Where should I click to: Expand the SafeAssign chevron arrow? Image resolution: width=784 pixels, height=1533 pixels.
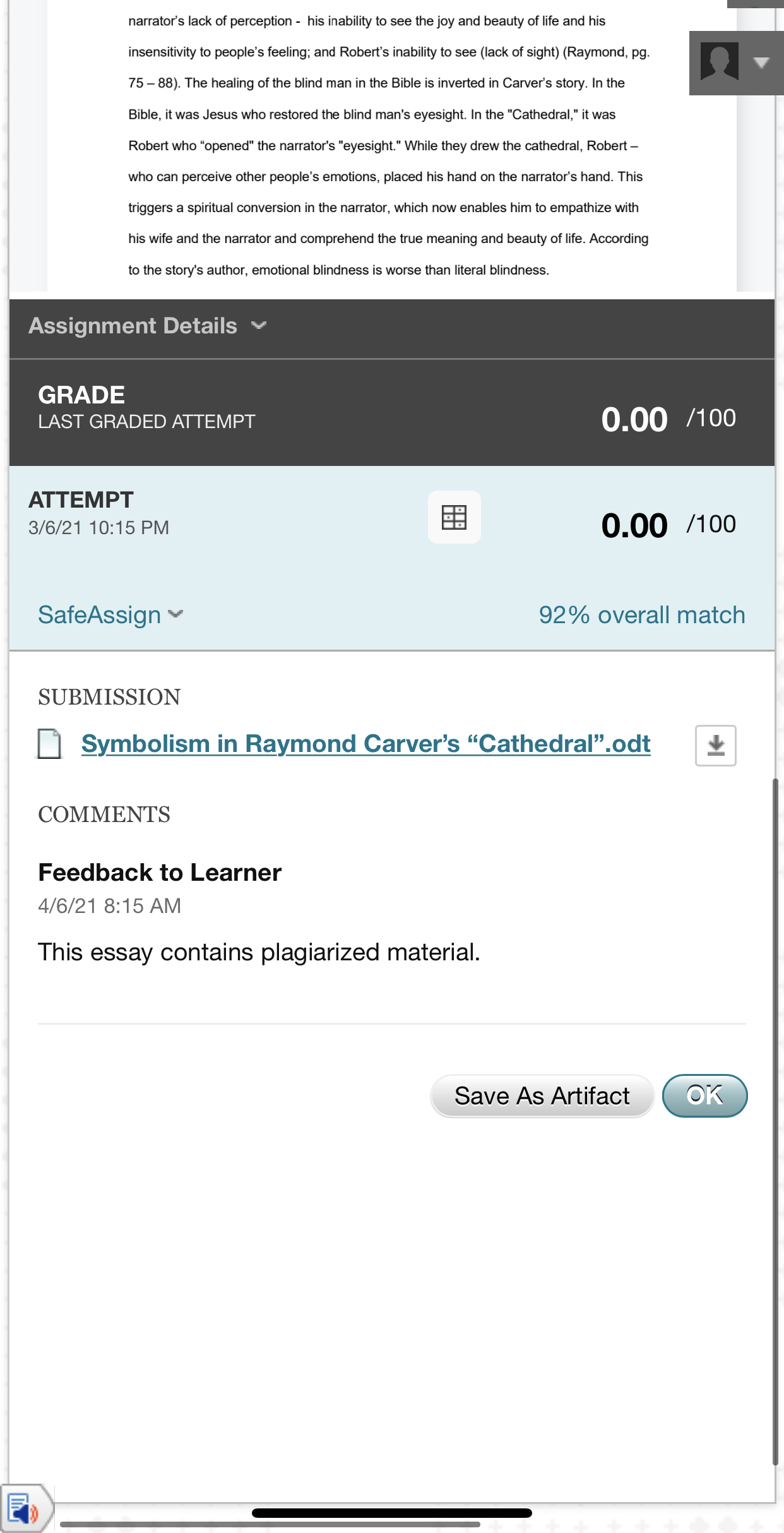(176, 614)
